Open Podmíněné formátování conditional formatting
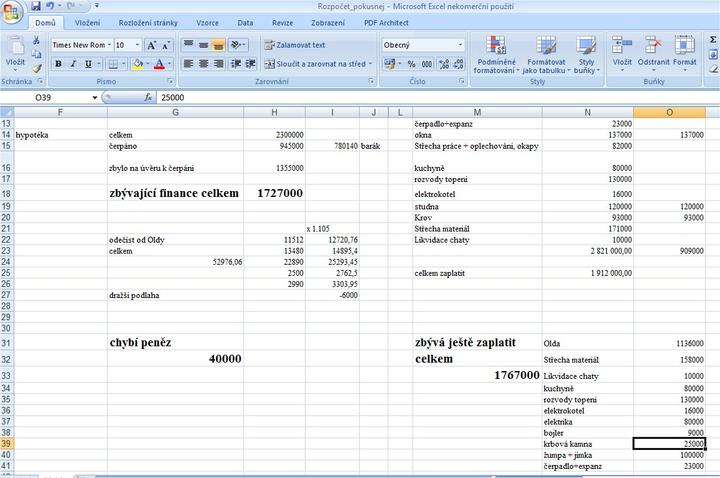This screenshot has width=720, height=478. pos(494,55)
